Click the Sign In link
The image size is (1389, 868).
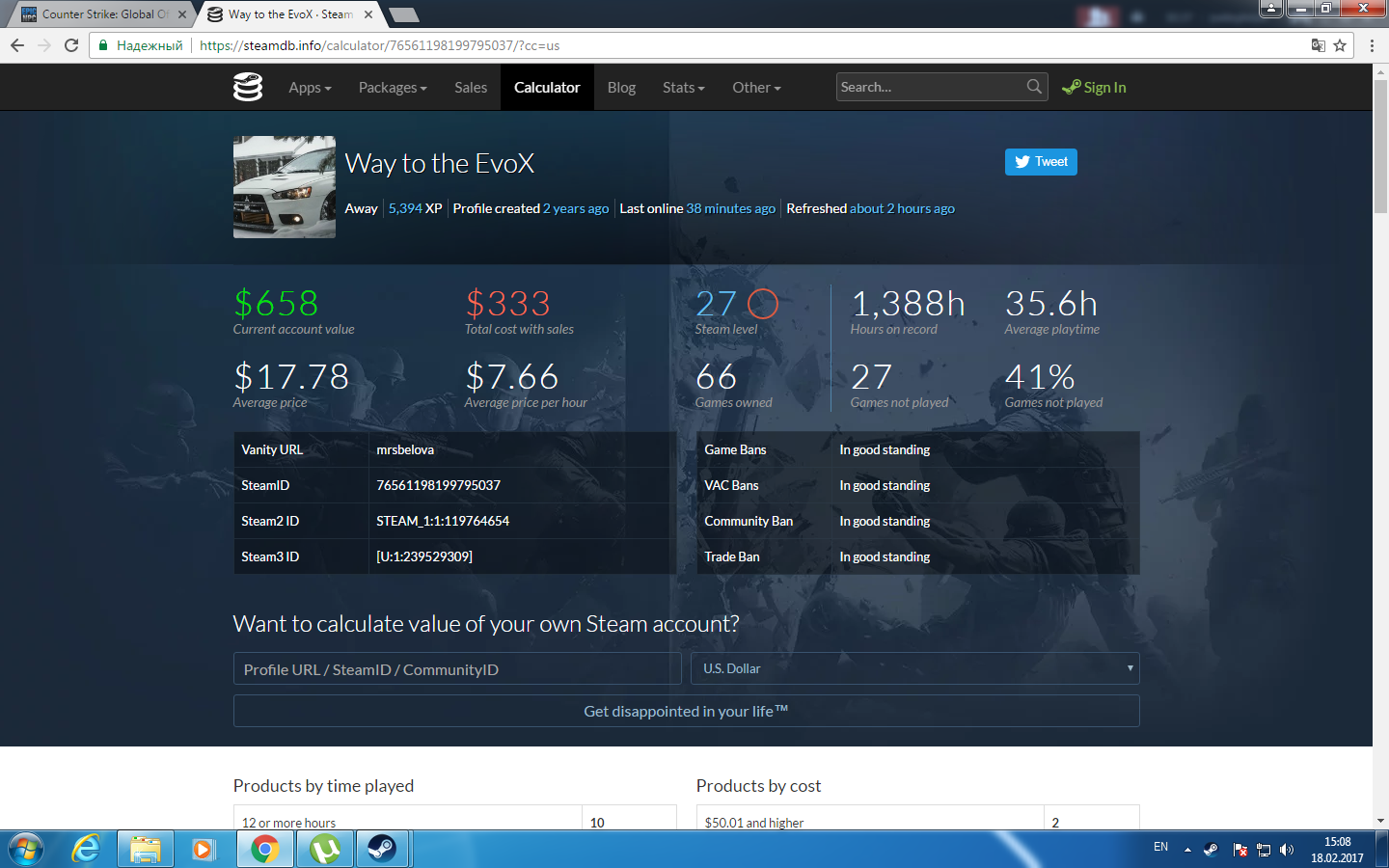point(1095,87)
